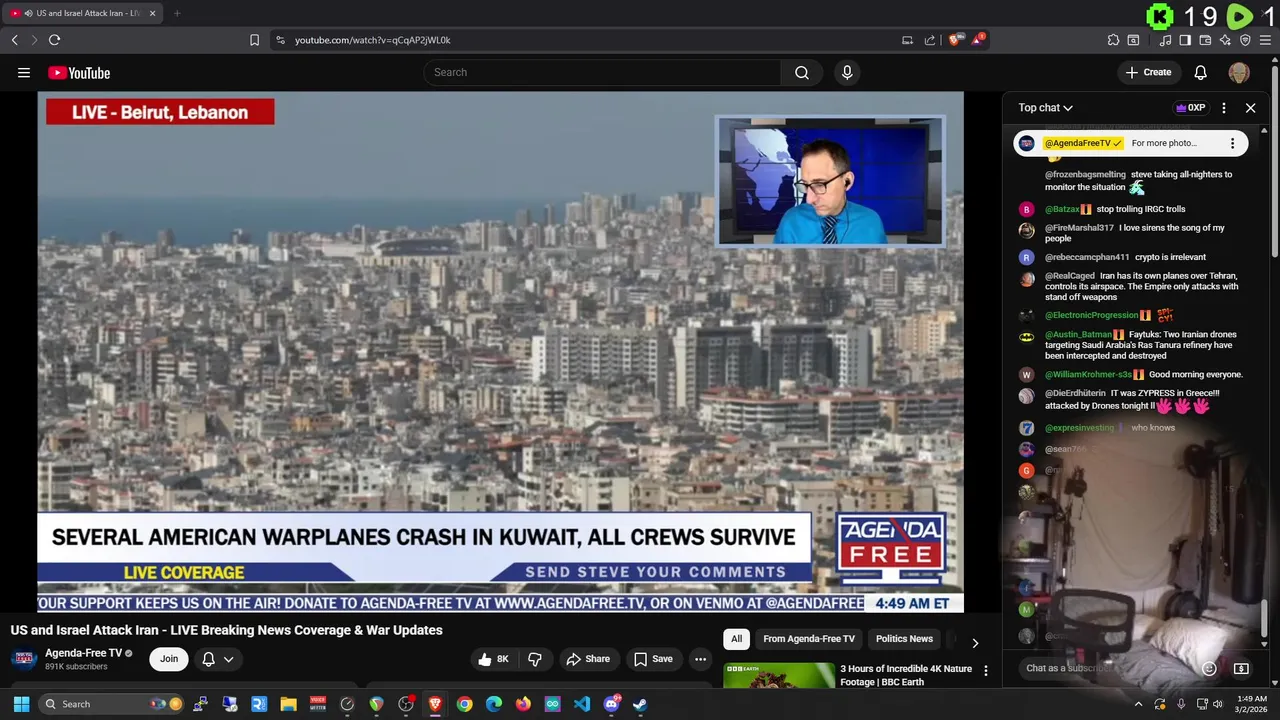Close the US and Israel Attack Iran tab
Screen dimensions: 1280x720
[x=152, y=13]
